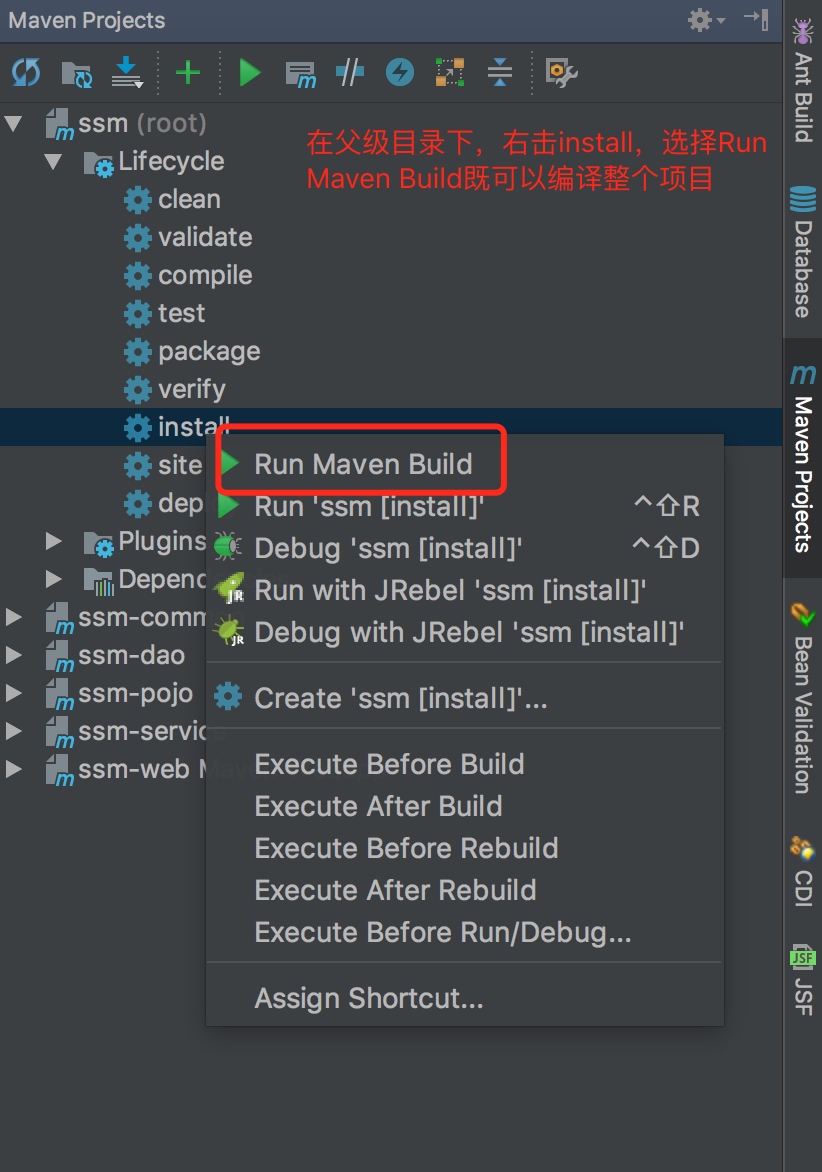Collapse the Lifecycle node

tap(53, 161)
